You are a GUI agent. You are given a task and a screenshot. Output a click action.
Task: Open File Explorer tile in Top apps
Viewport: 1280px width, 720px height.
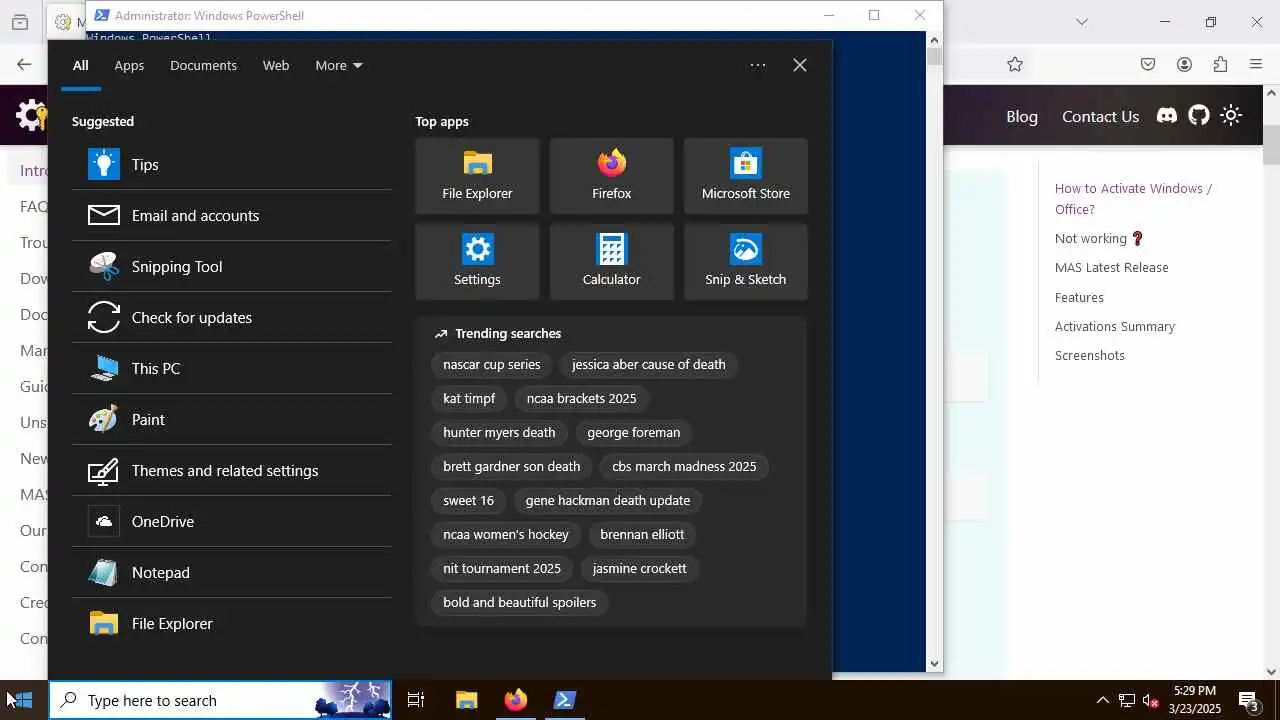477,176
